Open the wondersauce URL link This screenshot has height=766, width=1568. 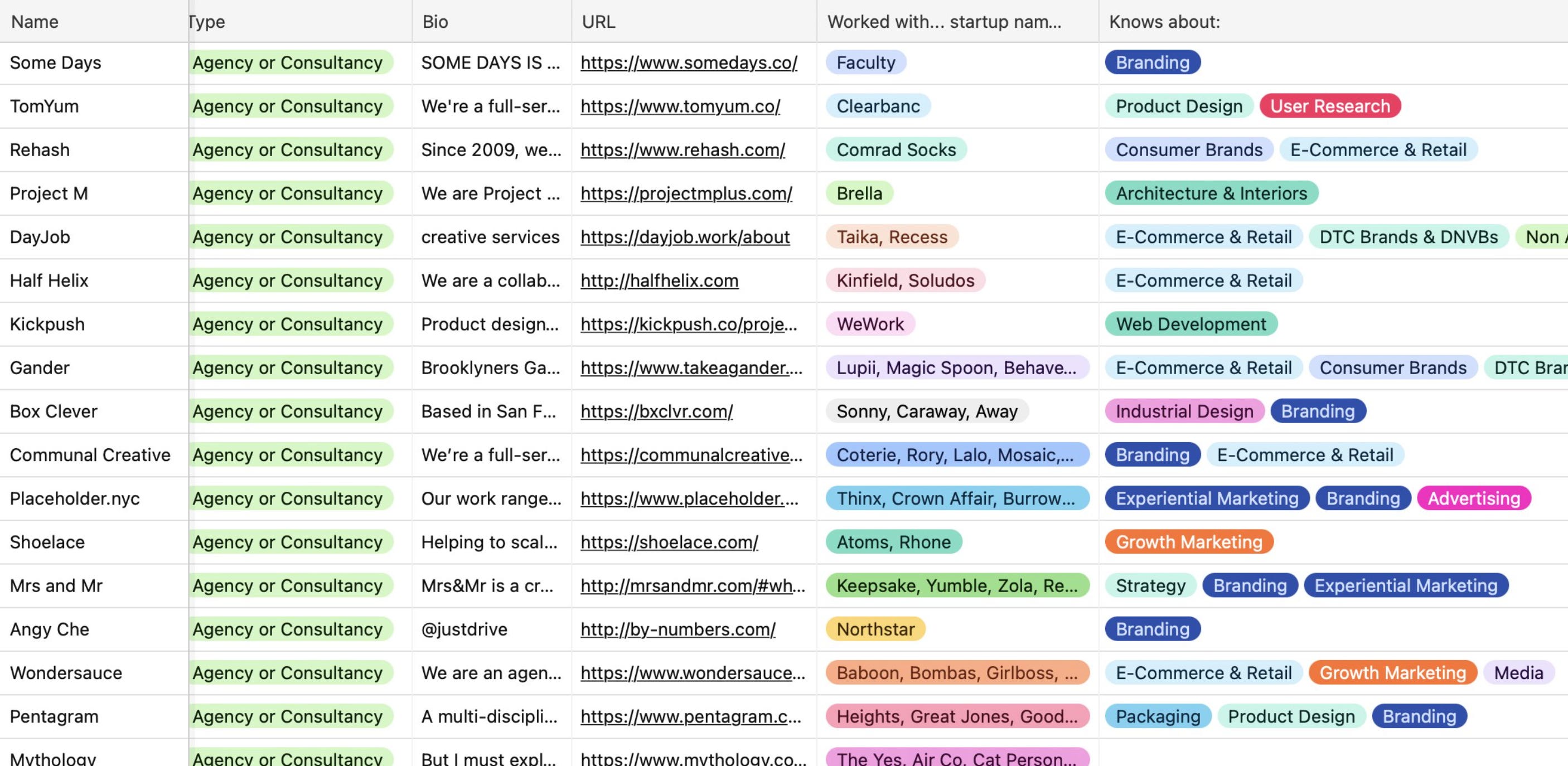coord(693,673)
